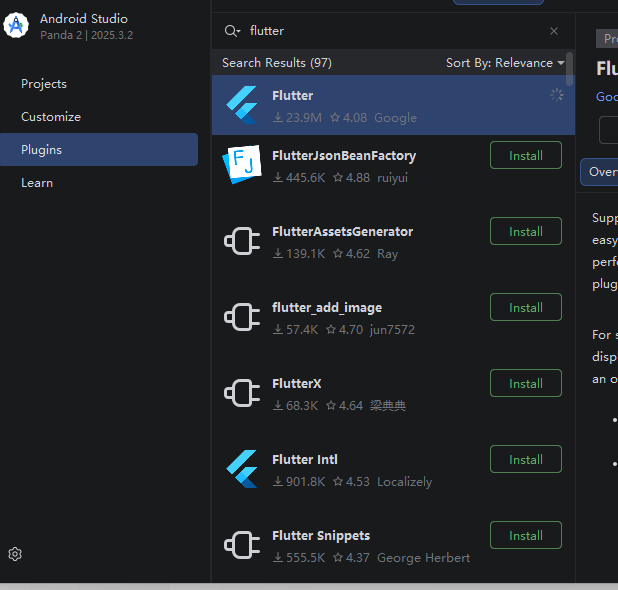The height and width of the screenshot is (590, 618).
Task: Click the Search Results (97) header
Action: pos(277,63)
